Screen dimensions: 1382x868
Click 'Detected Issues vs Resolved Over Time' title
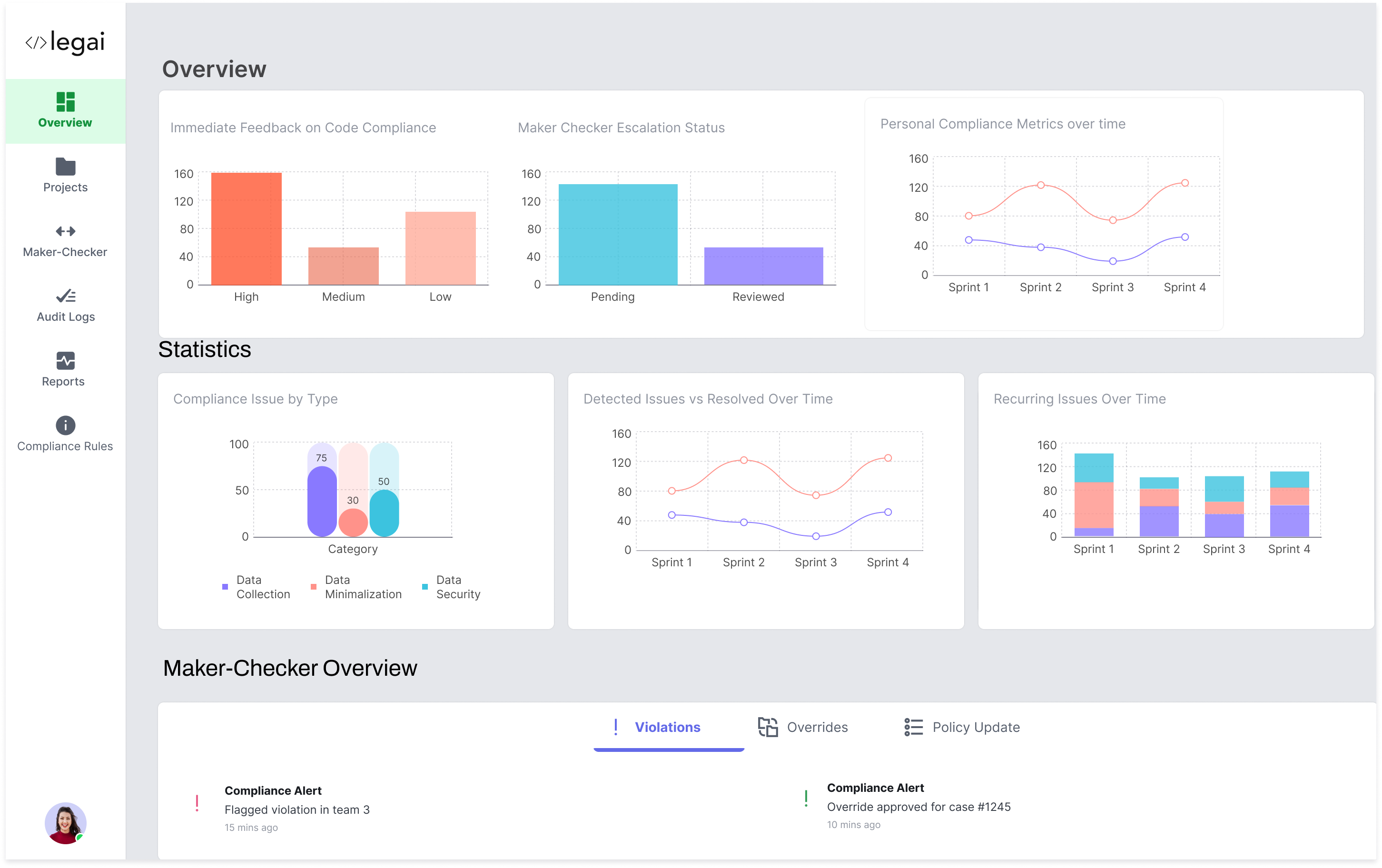coord(708,399)
